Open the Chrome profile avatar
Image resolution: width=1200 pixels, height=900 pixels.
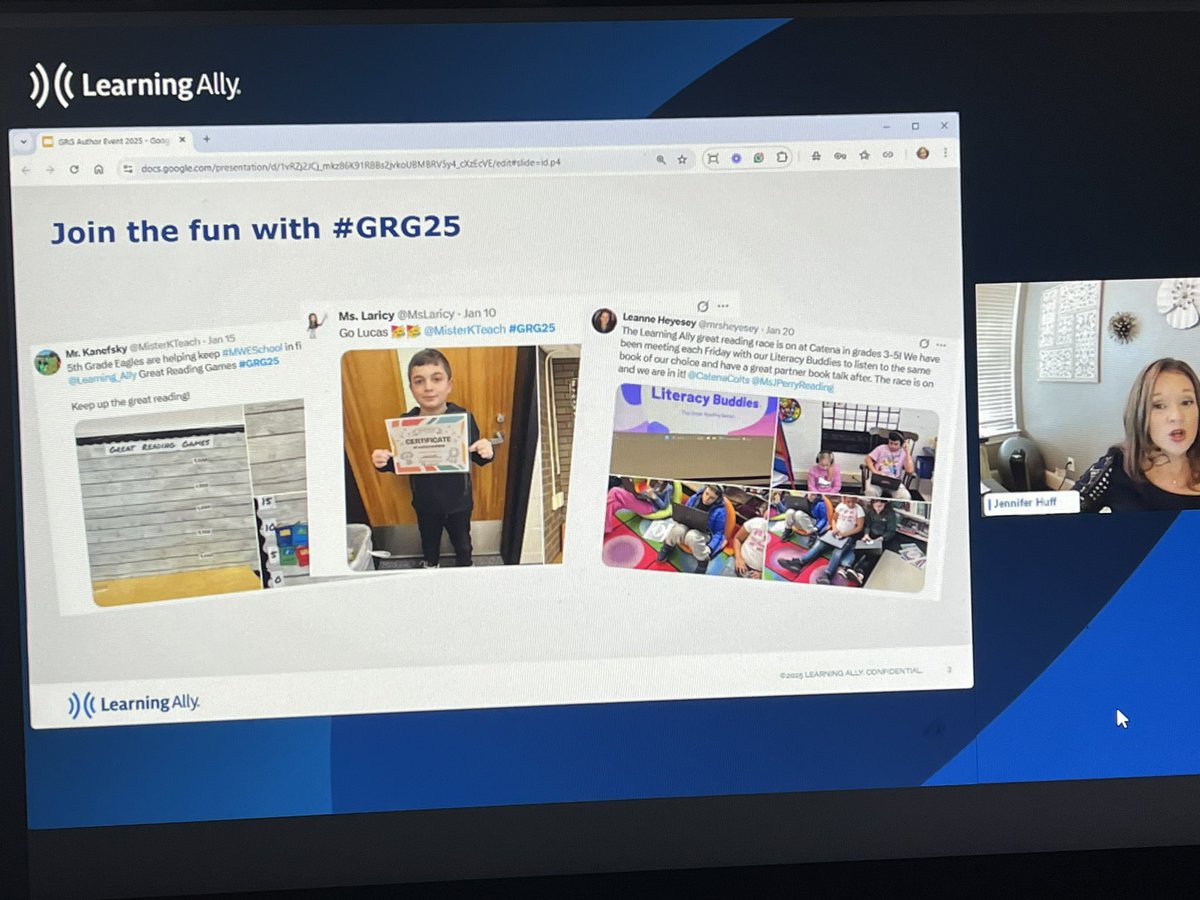922,153
